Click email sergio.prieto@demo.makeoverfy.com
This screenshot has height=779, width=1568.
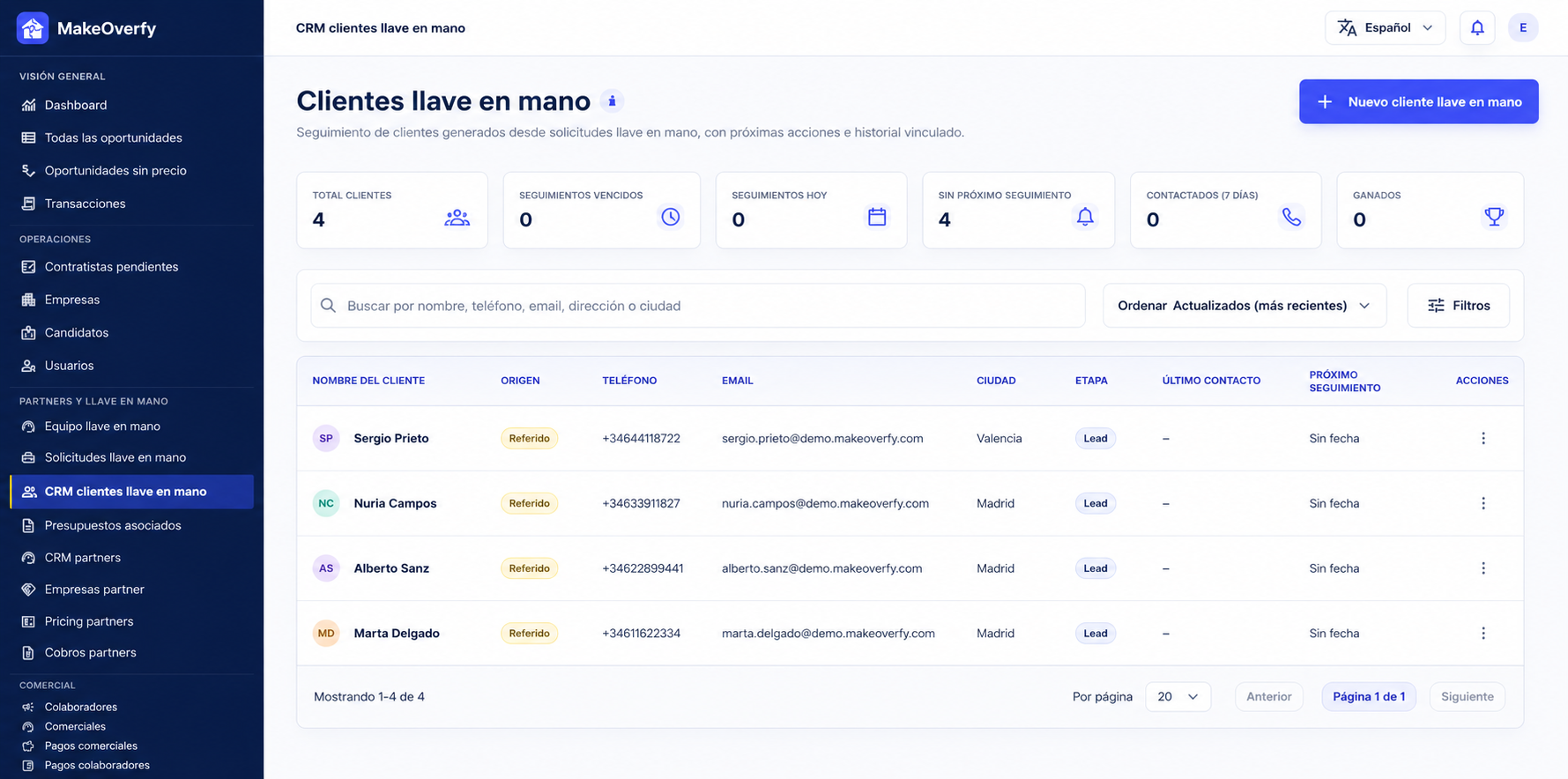point(822,438)
